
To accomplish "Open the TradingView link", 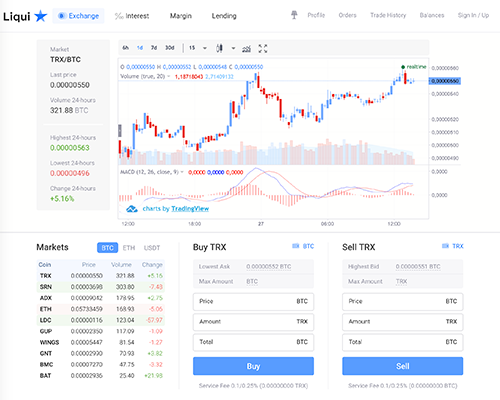I will 190,209.
